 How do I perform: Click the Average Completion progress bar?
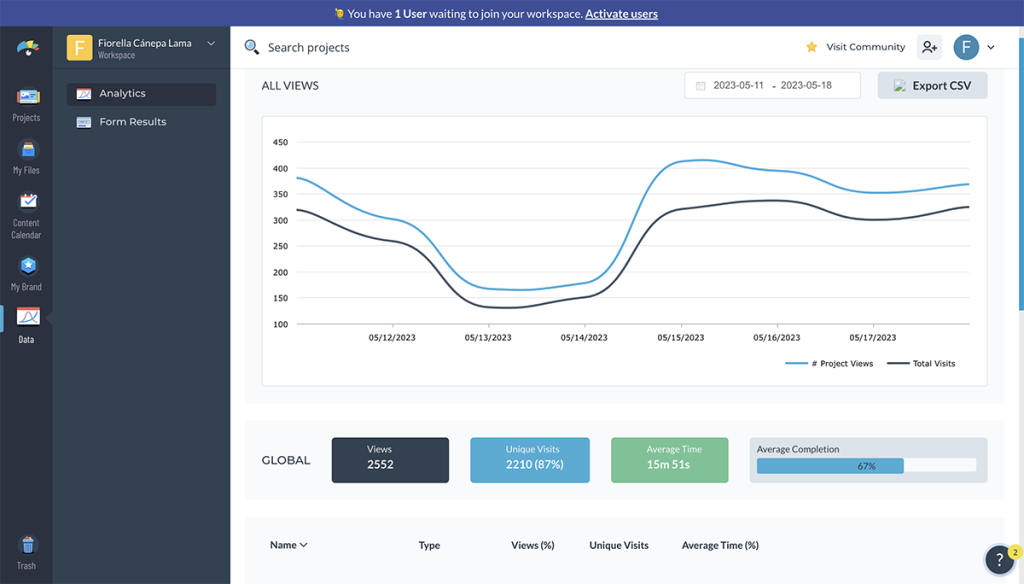click(x=866, y=465)
